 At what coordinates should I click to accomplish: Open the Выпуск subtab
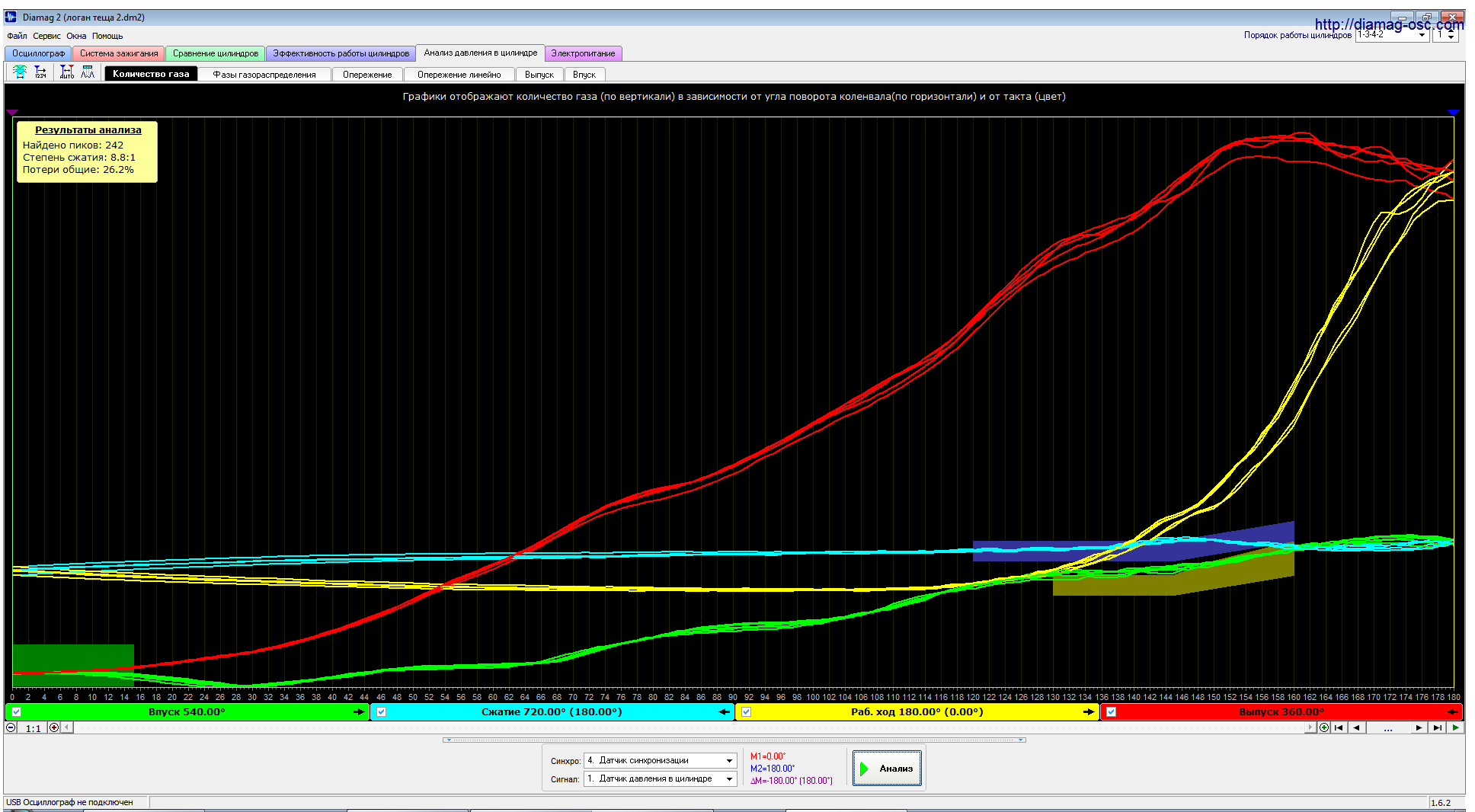coord(539,75)
